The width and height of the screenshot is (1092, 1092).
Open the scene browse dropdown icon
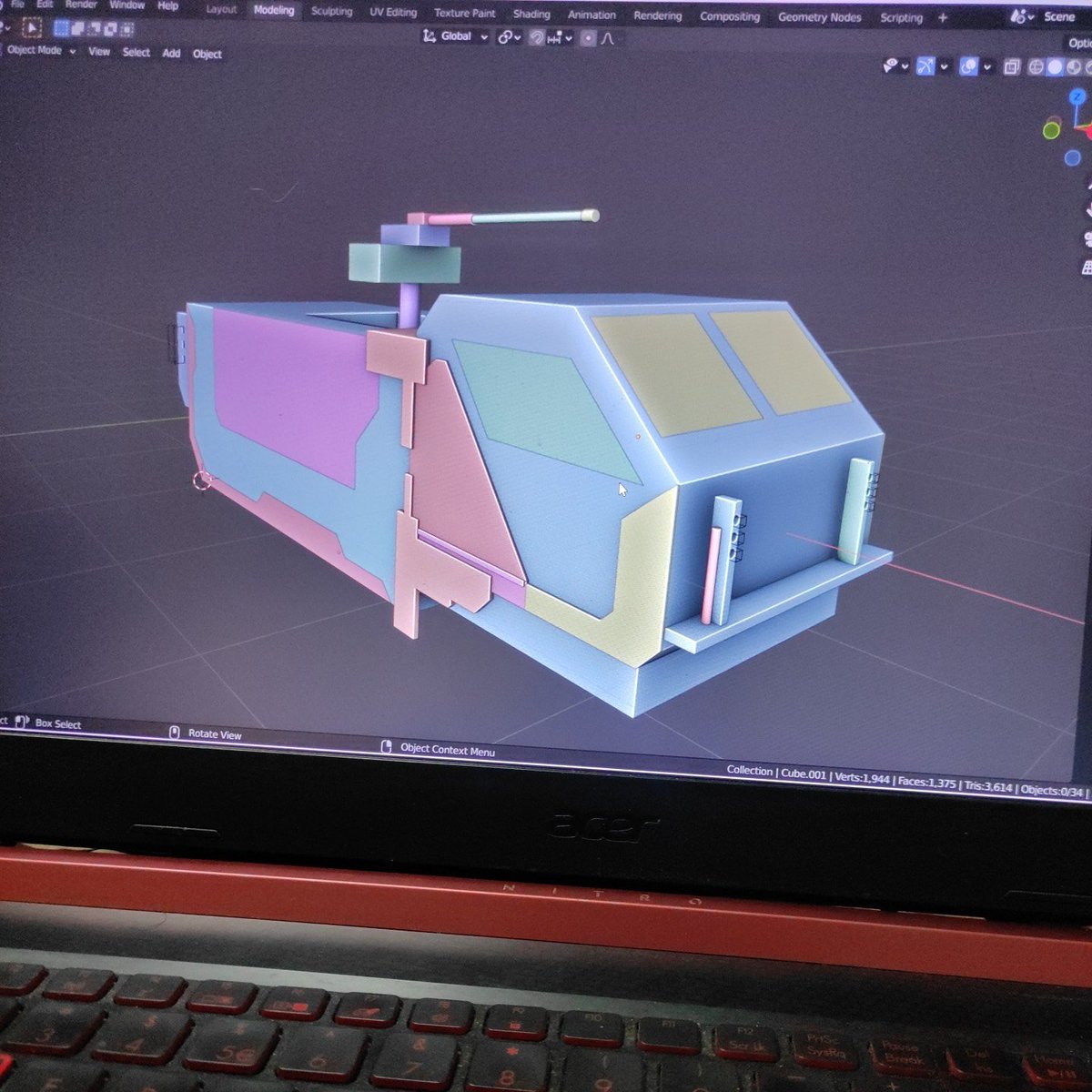[1023, 16]
